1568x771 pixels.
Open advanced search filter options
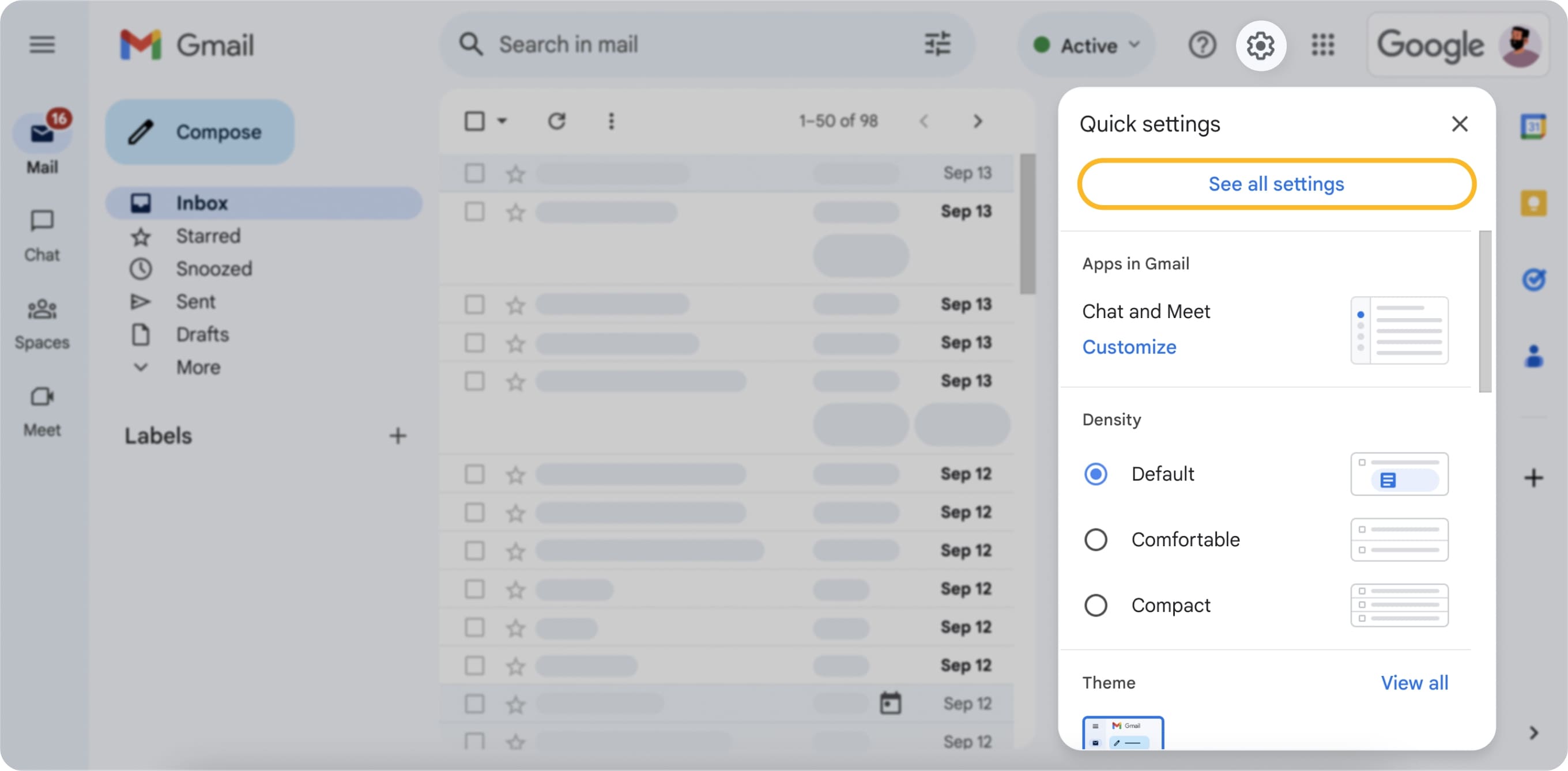tap(937, 43)
